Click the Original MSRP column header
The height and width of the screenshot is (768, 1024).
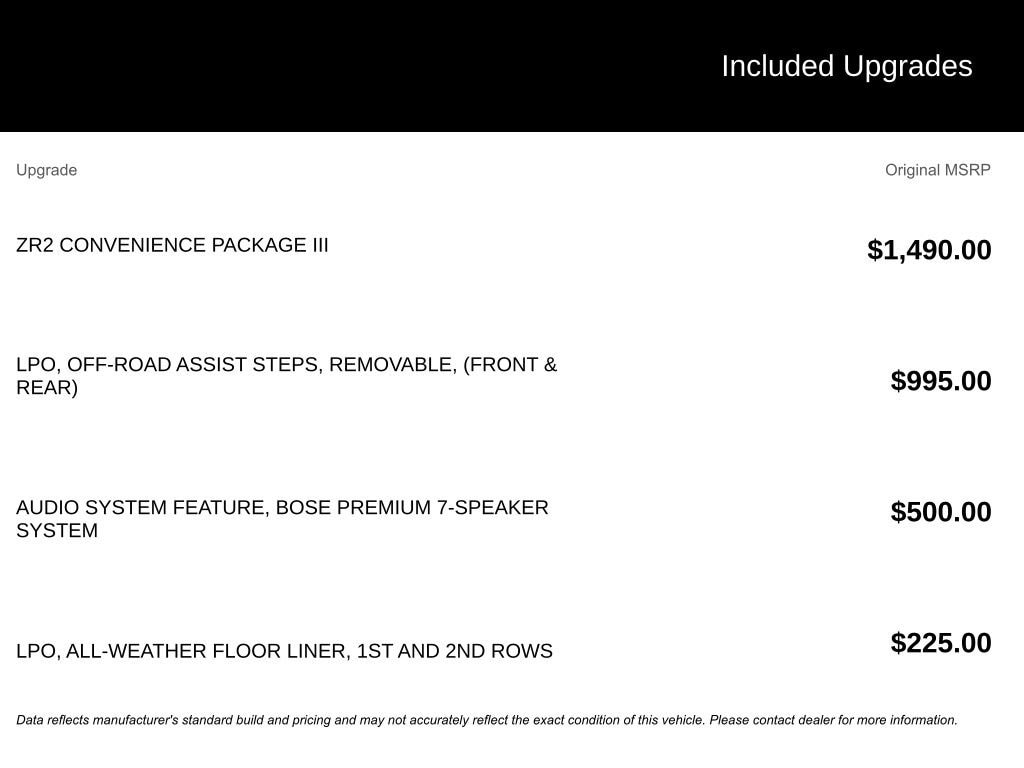click(937, 170)
